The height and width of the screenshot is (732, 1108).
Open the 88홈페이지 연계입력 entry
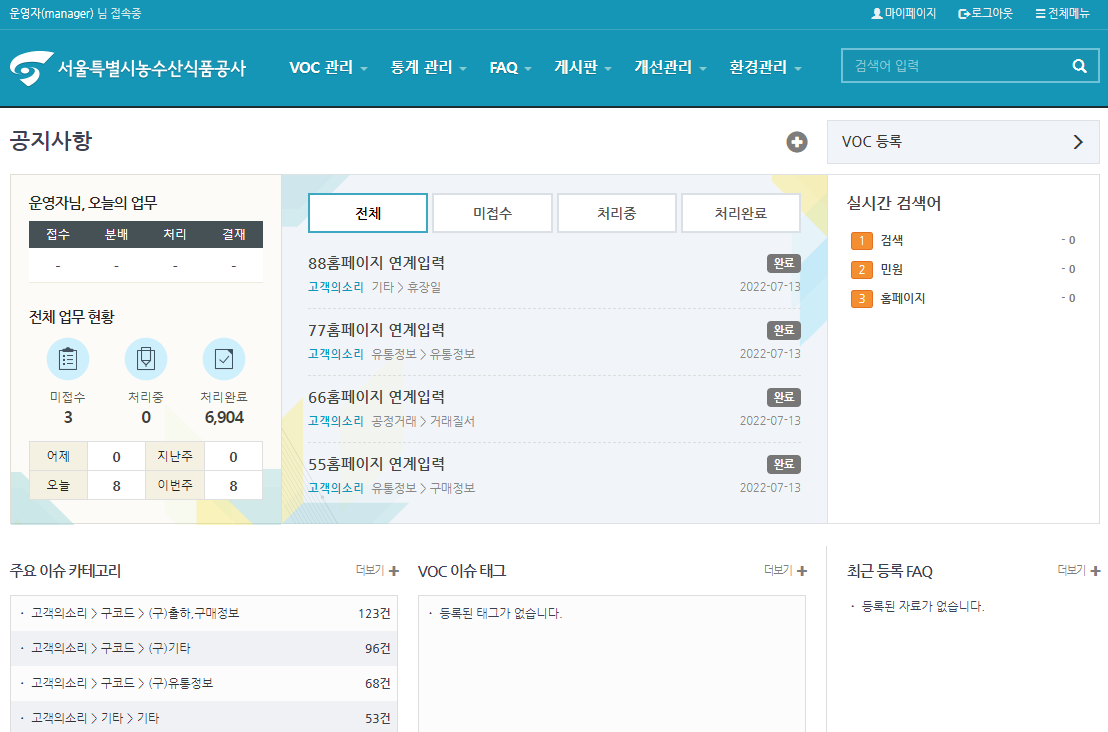[x=377, y=263]
